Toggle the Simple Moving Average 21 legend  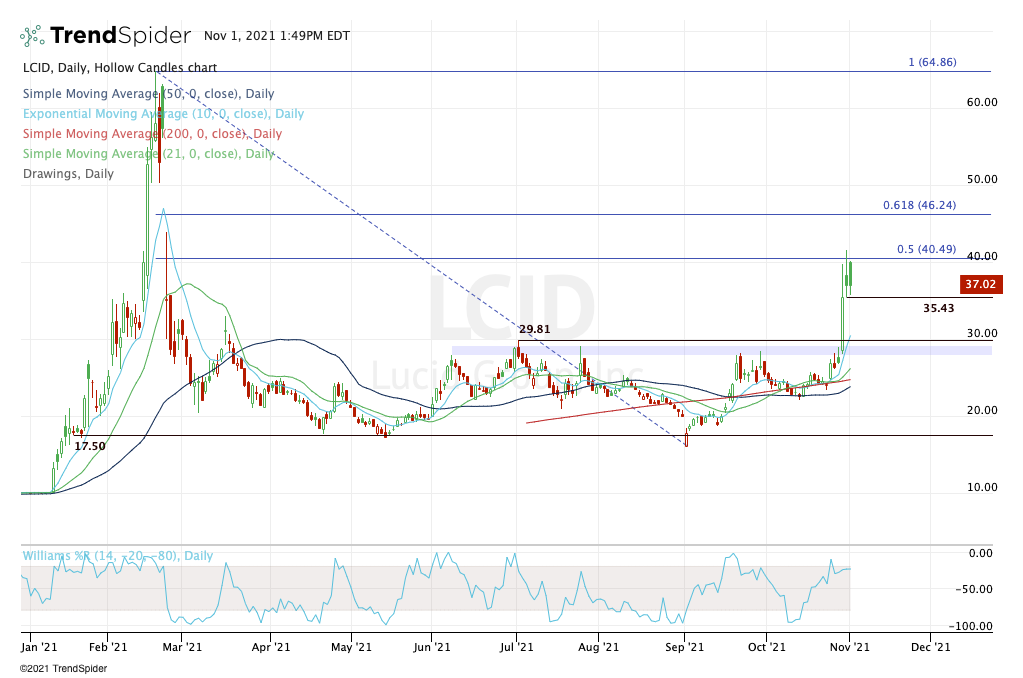coord(147,154)
